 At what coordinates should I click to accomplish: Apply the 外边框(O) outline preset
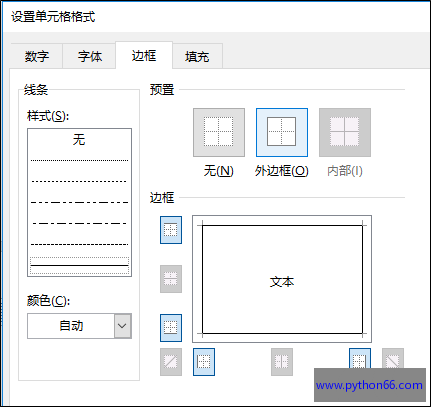tap(282, 132)
